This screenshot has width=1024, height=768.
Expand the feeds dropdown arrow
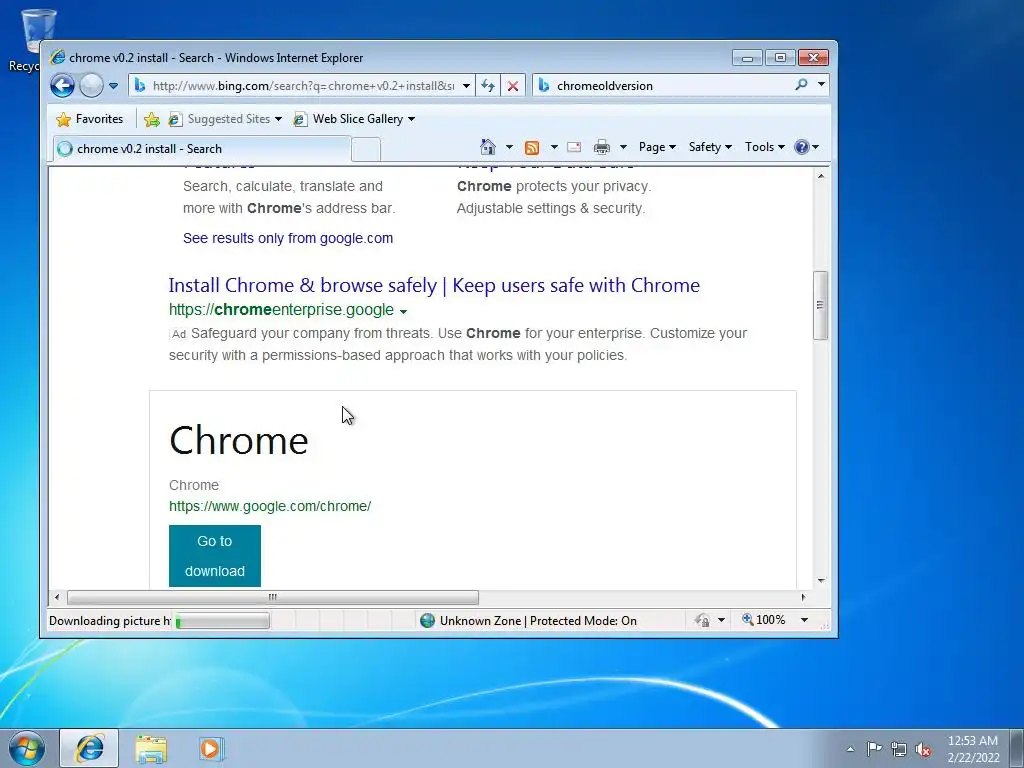(554, 147)
